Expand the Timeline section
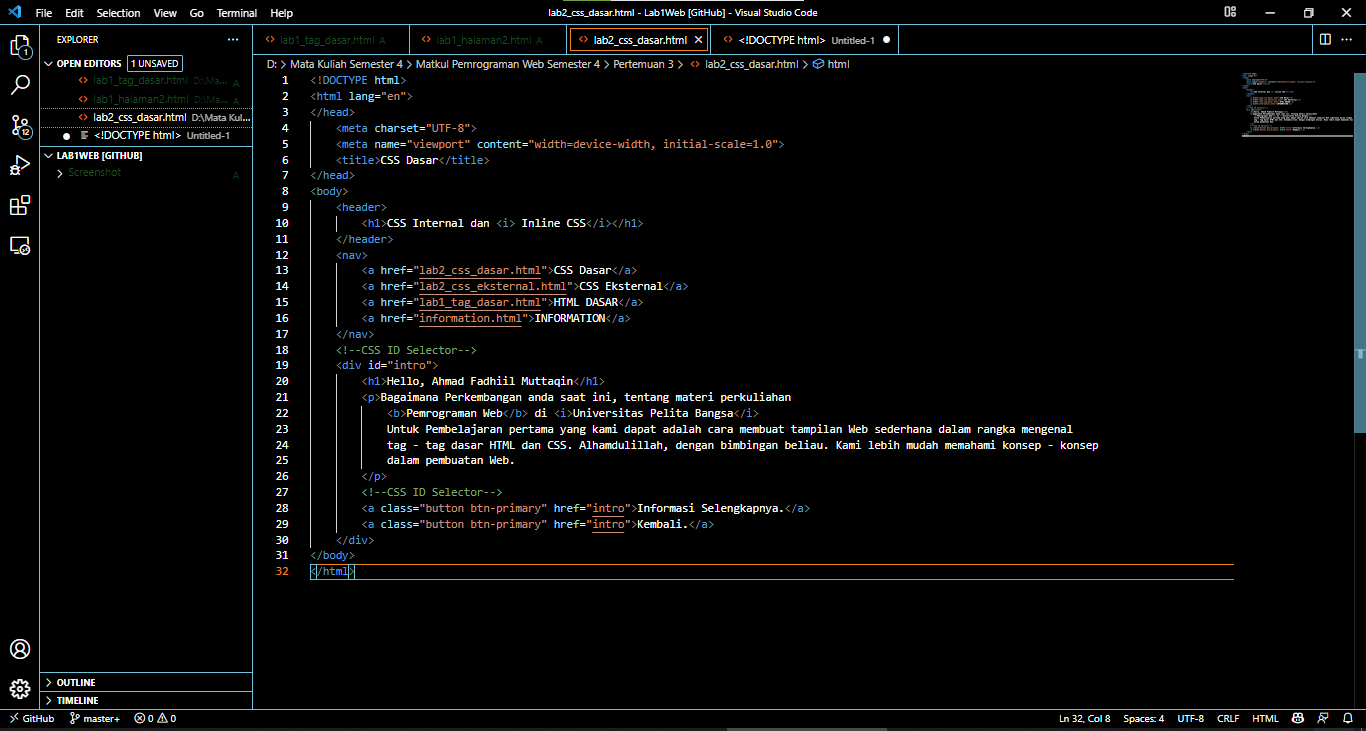Image resolution: width=1366 pixels, height=731 pixels. [78, 700]
